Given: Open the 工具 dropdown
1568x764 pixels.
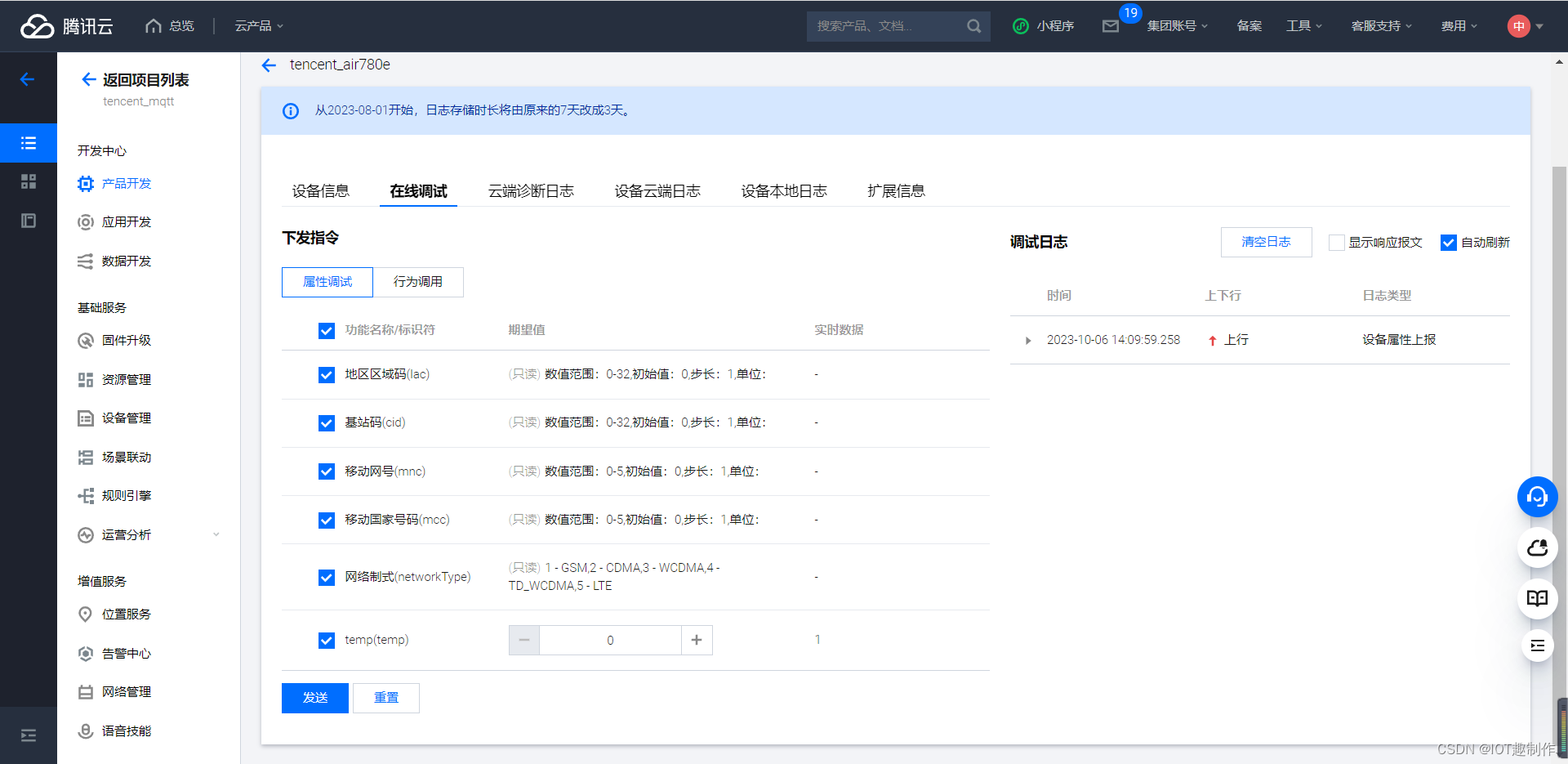Looking at the screenshot, I should point(1303,26).
